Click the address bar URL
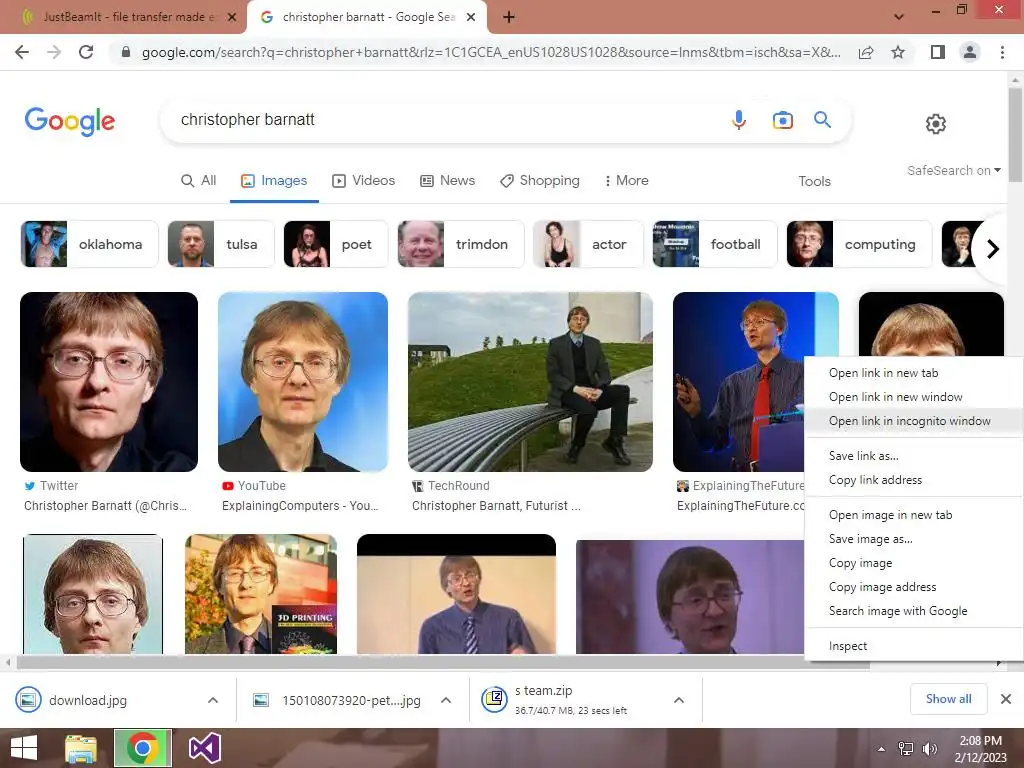This screenshot has height=768, width=1024. click(491, 52)
